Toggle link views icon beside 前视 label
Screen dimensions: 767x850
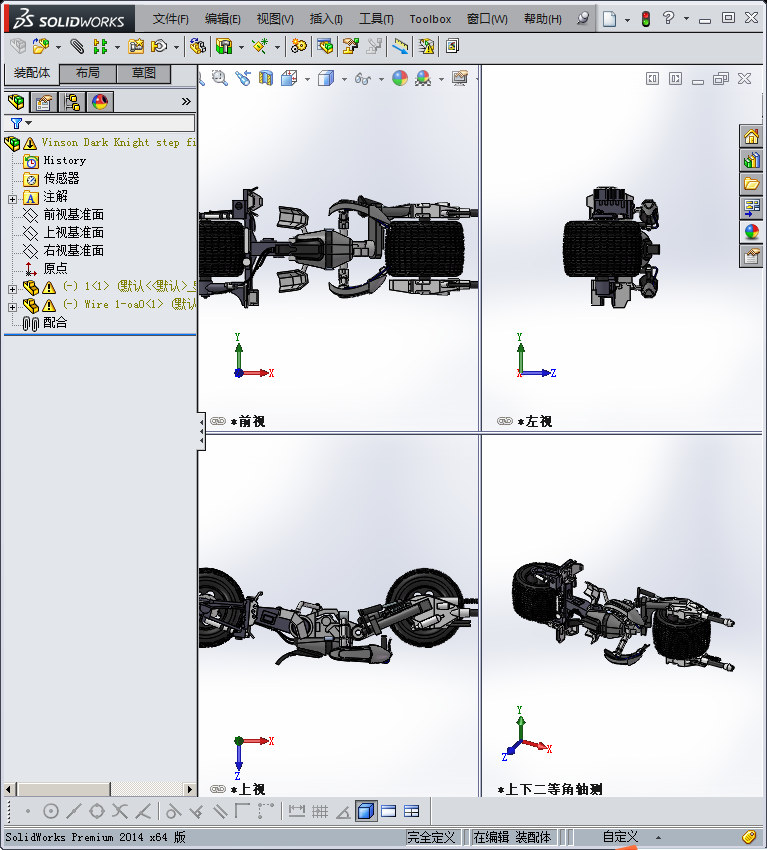pos(218,421)
